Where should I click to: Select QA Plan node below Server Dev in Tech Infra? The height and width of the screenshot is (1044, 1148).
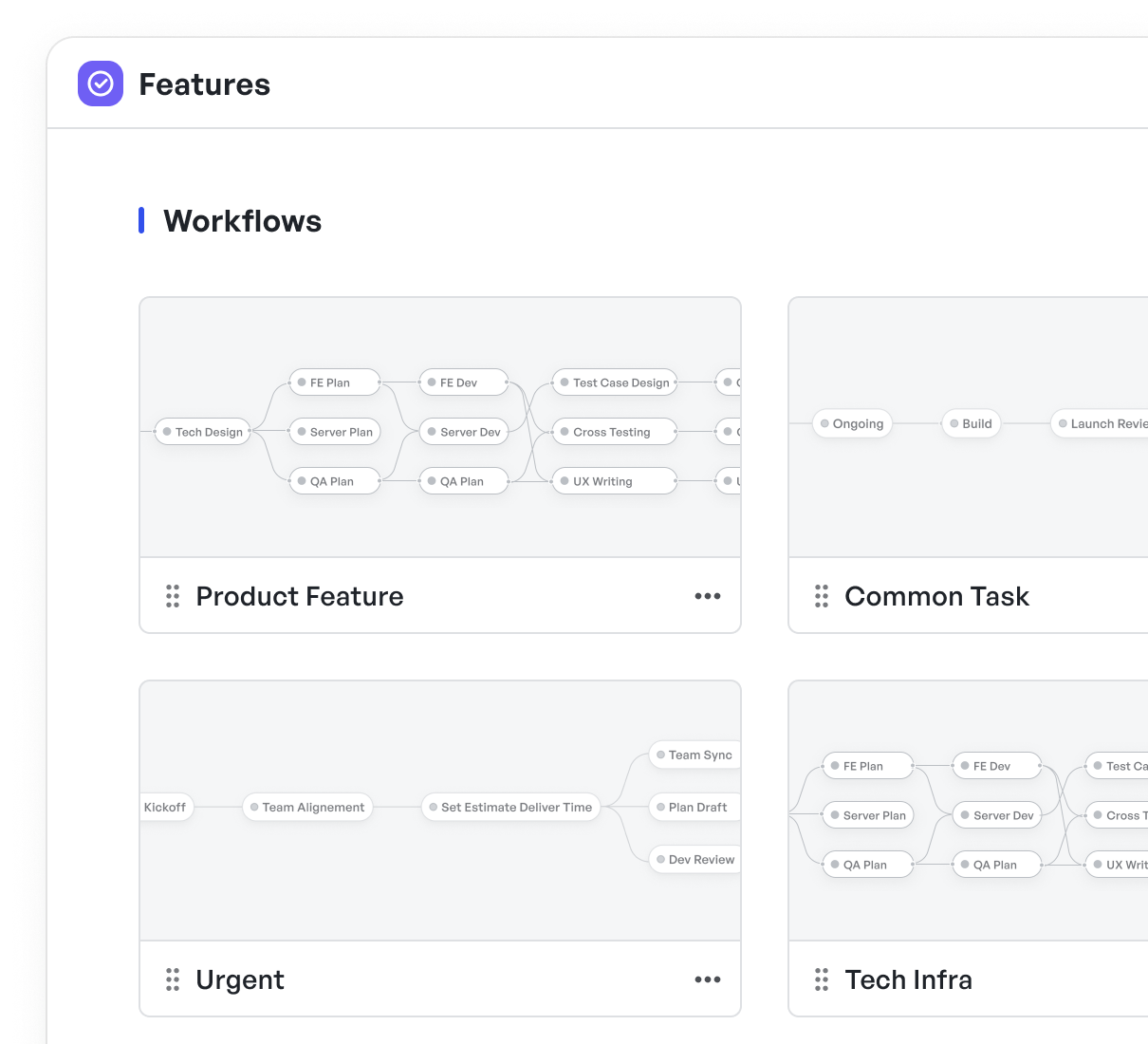point(996,865)
